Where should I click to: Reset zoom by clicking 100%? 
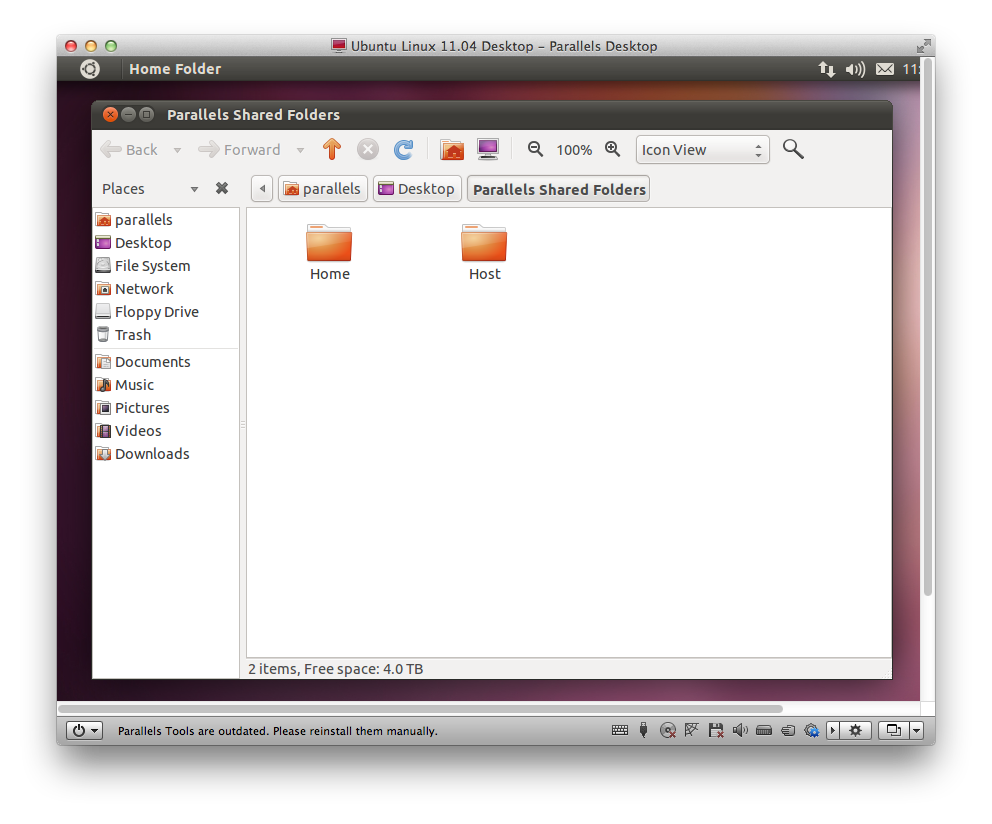pos(574,150)
